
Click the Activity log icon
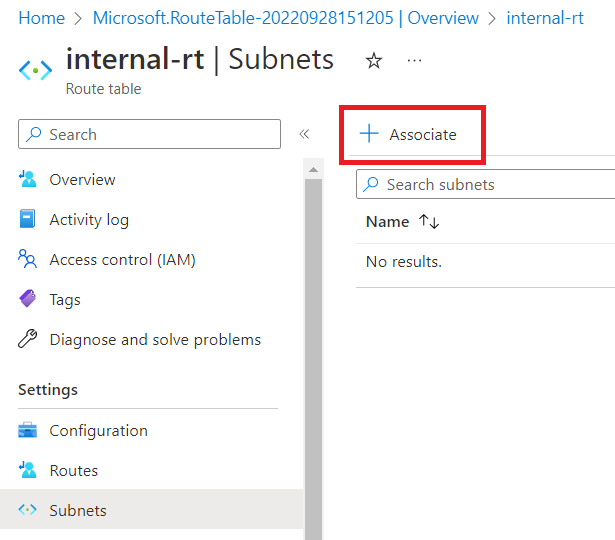coord(28,220)
